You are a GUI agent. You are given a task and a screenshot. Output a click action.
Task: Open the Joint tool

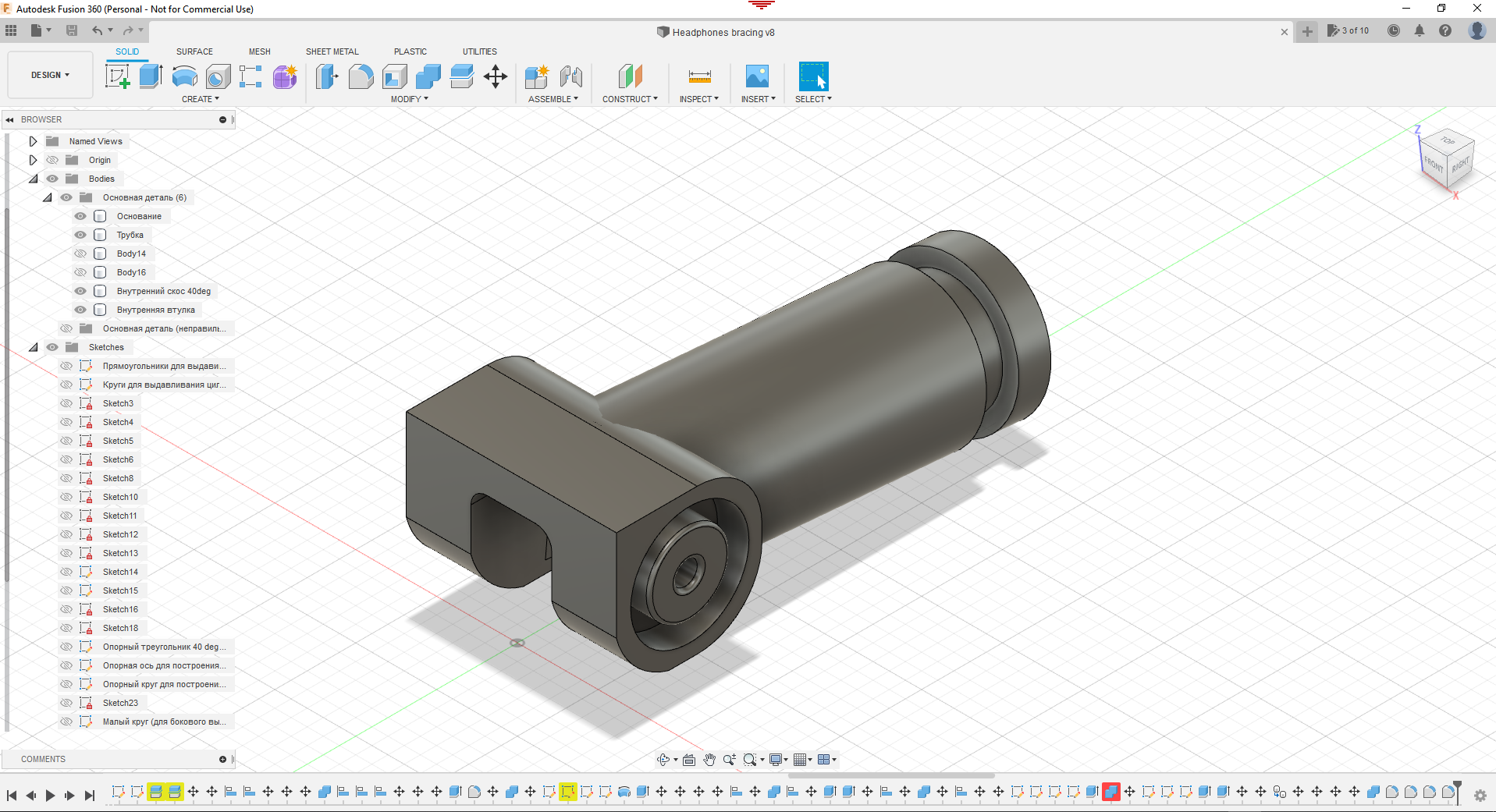(571, 76)
